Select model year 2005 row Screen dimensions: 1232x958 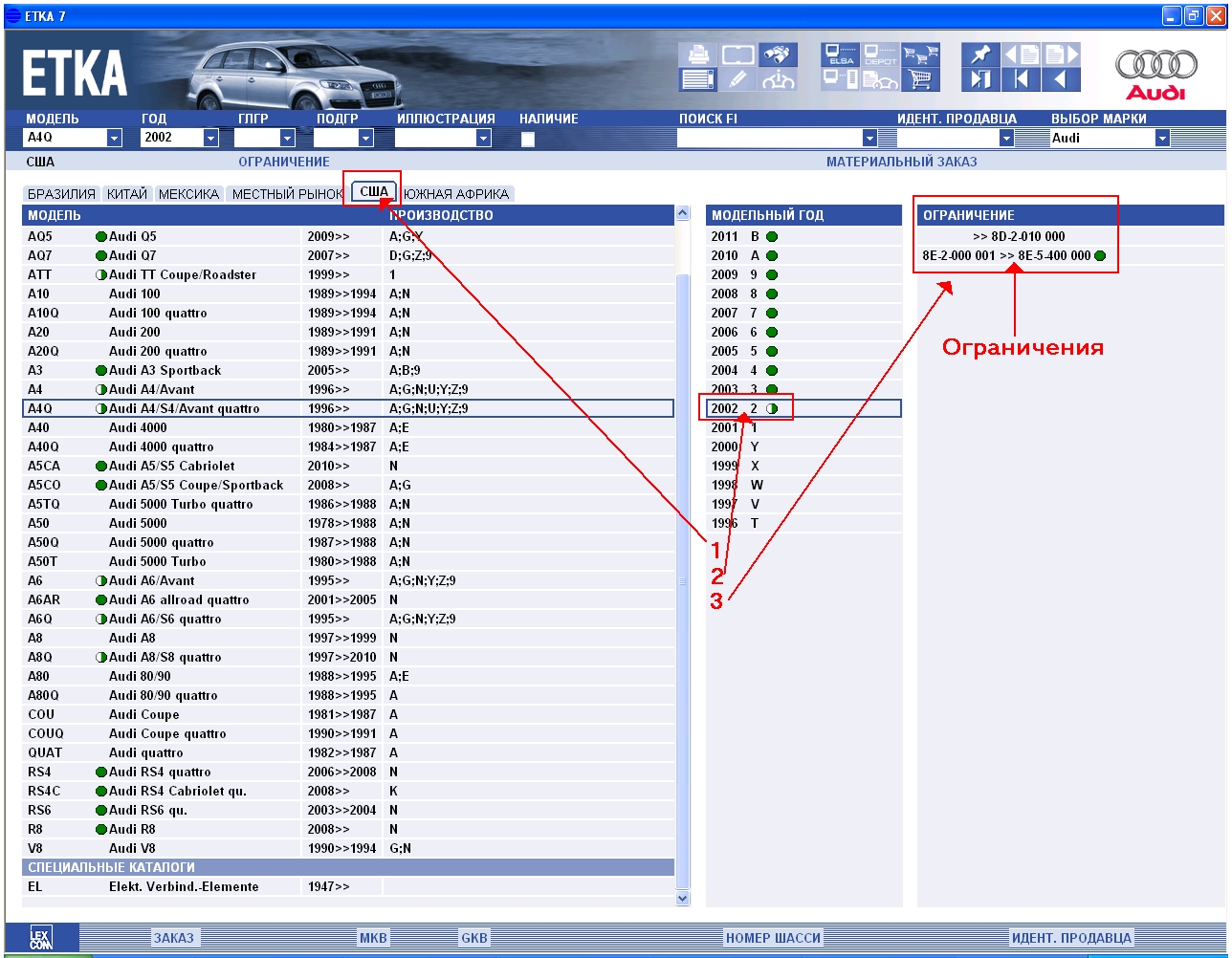point(803,351)
